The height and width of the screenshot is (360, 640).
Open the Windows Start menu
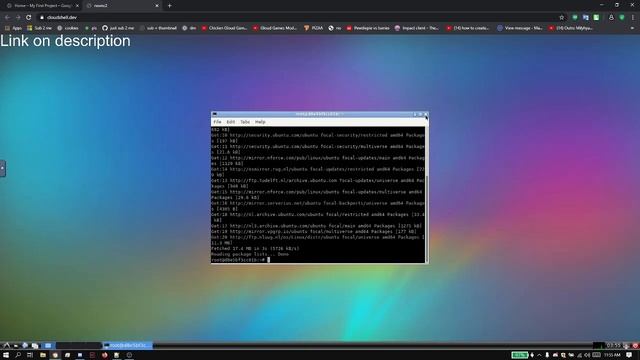point(6,355)
